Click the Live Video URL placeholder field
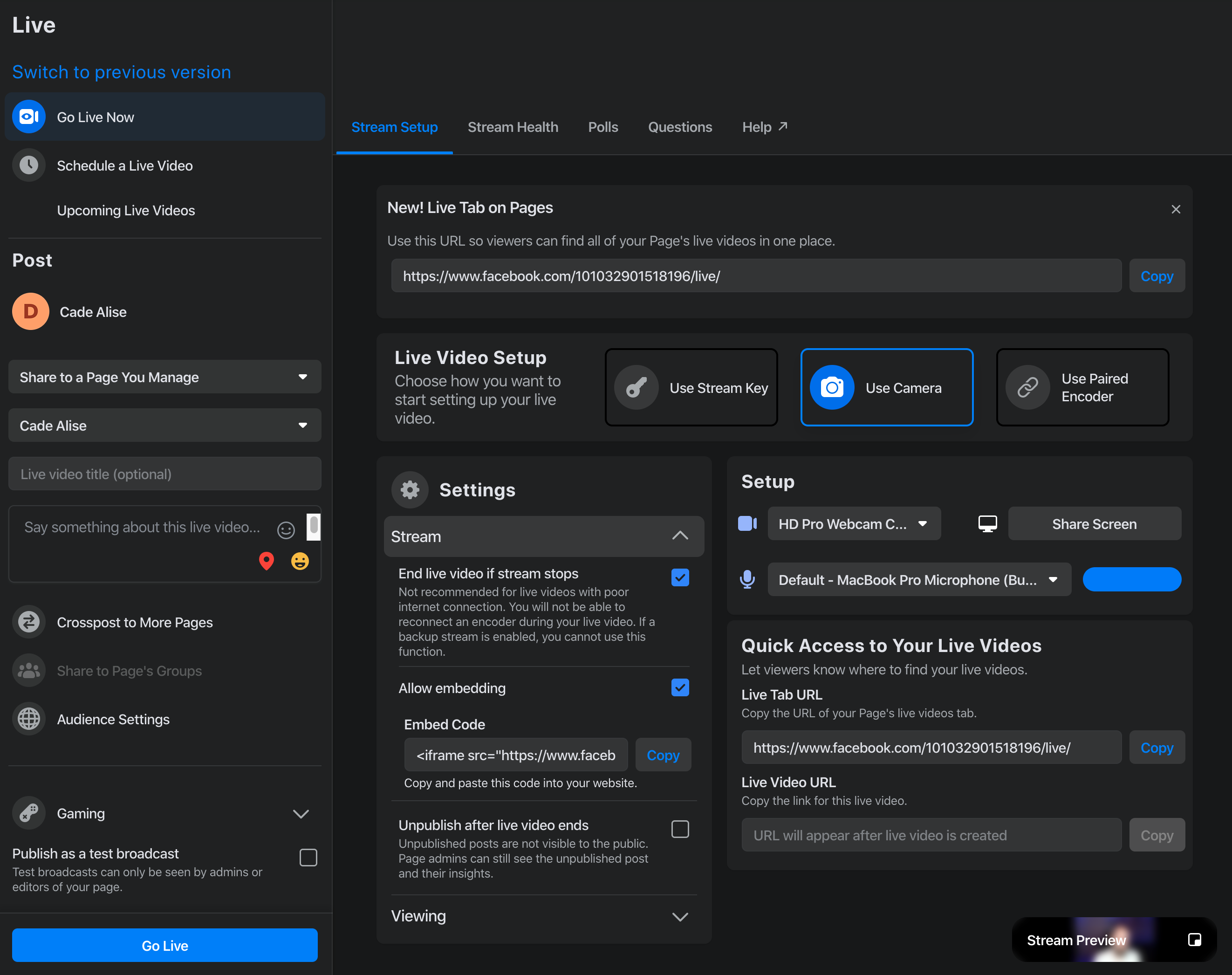The image size is (1232, 975). click(931, 836)
